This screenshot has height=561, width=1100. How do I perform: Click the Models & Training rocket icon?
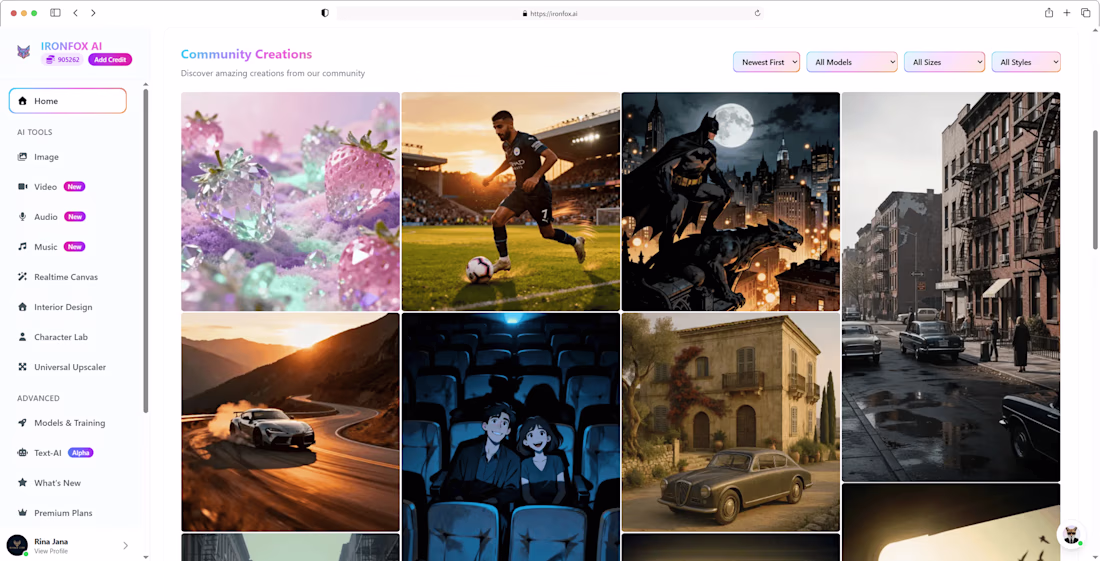[22, 423]
